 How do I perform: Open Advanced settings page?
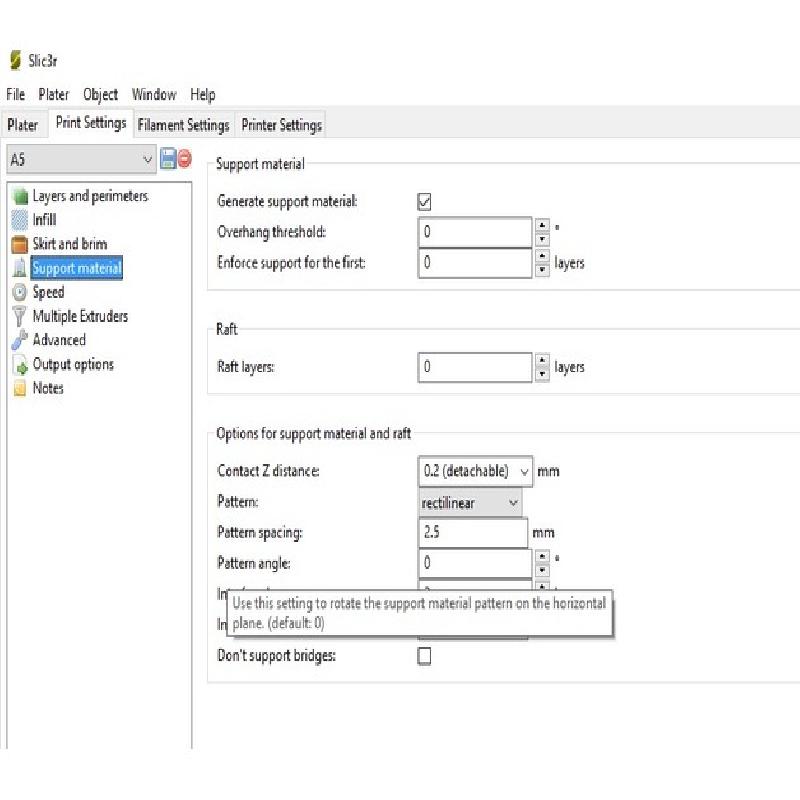click(x=59, y=340)
